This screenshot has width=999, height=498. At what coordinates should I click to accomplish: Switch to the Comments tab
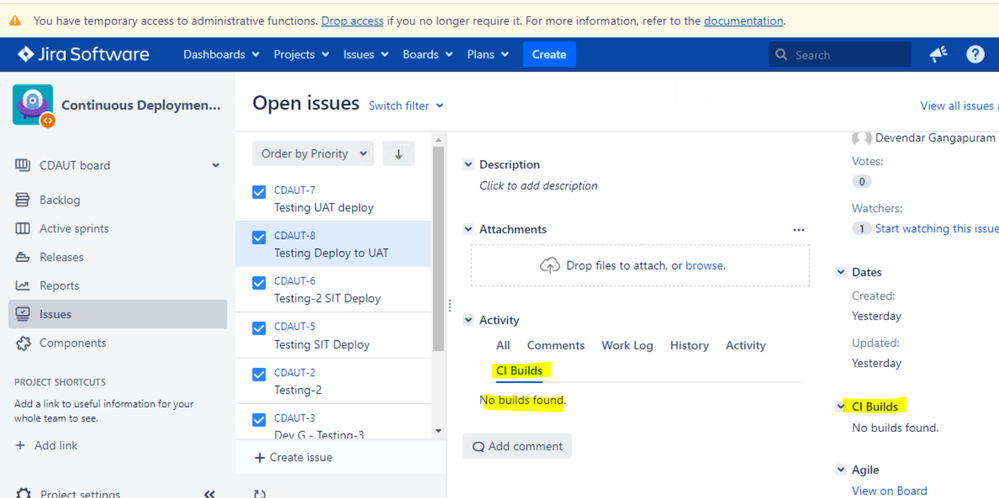click(556, 345)
